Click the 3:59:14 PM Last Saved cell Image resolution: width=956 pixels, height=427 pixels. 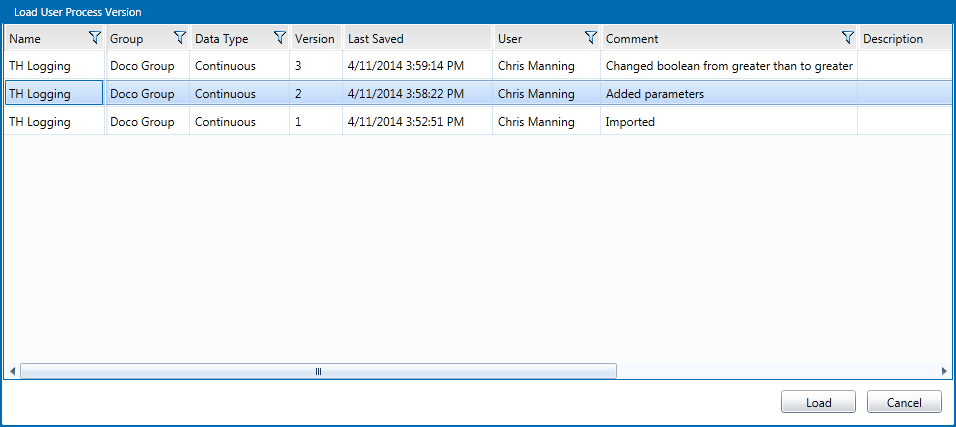click(406, 66)
